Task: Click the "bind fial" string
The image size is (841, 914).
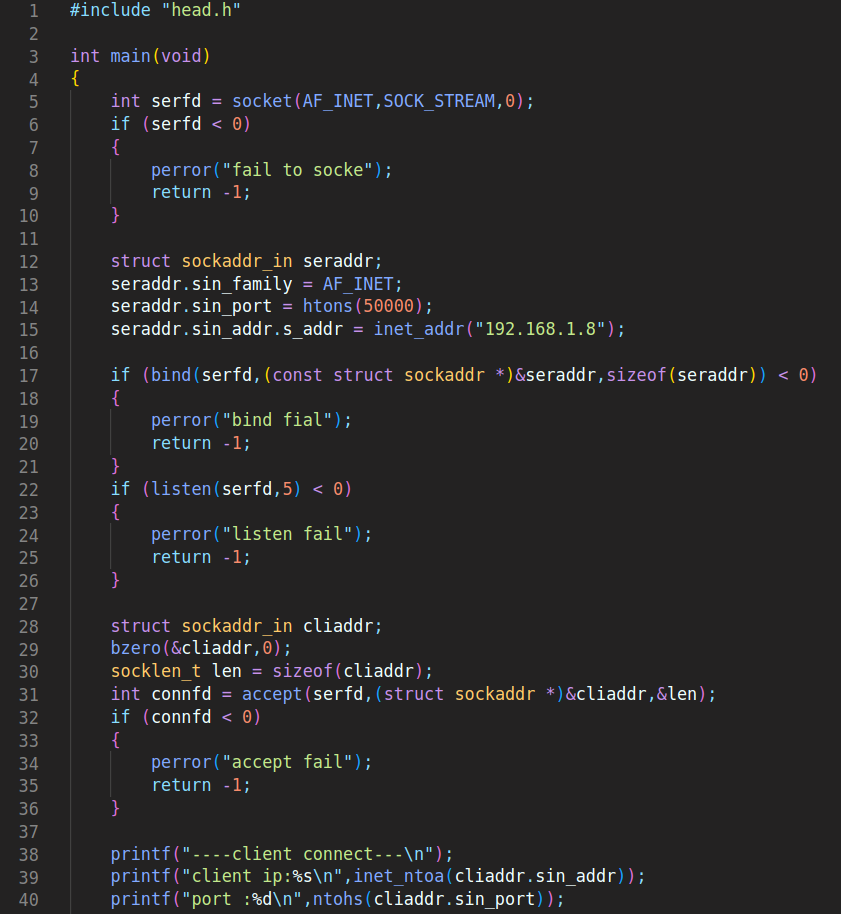Action: 277,420
